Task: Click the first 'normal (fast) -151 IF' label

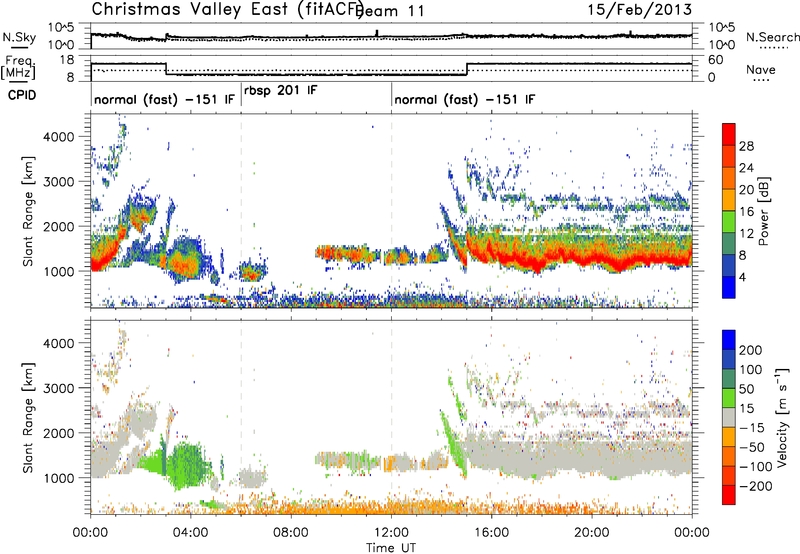Action: click(164, 99)
